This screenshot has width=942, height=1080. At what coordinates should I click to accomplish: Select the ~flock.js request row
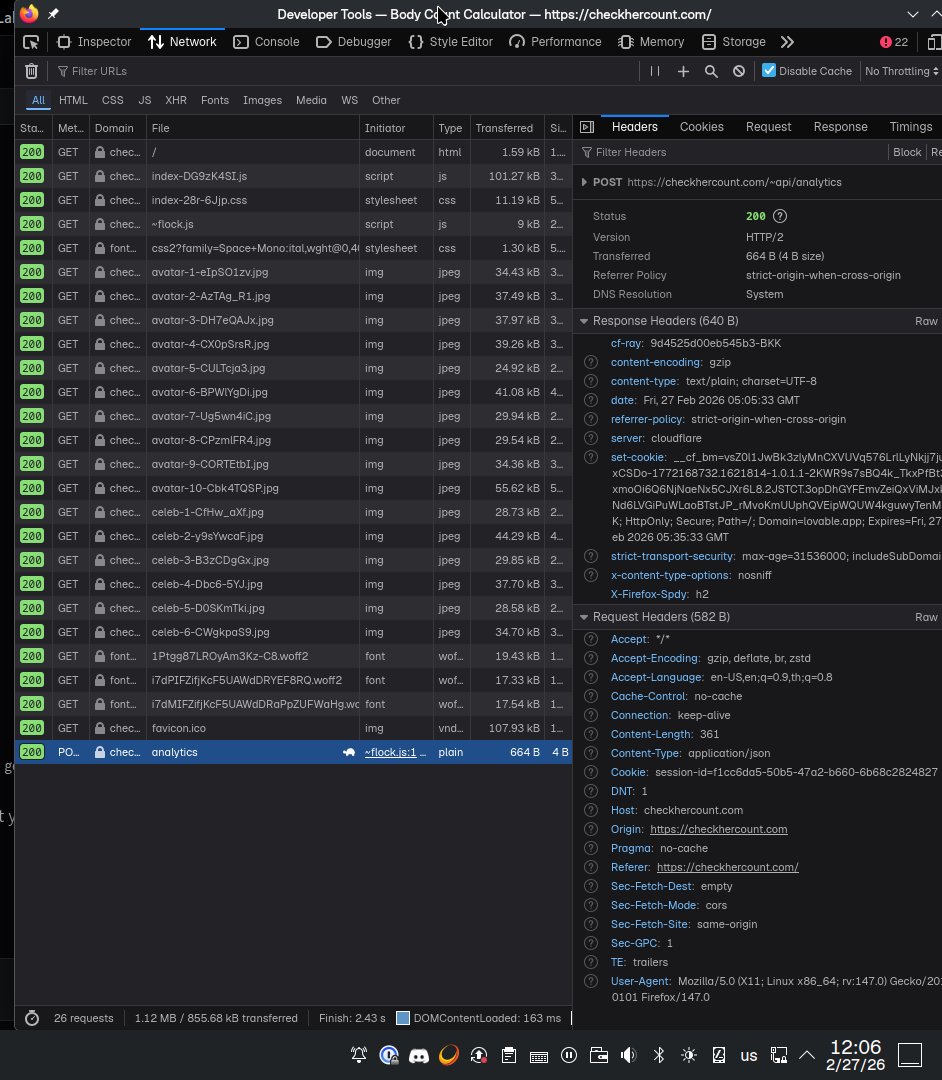[293, 225]
